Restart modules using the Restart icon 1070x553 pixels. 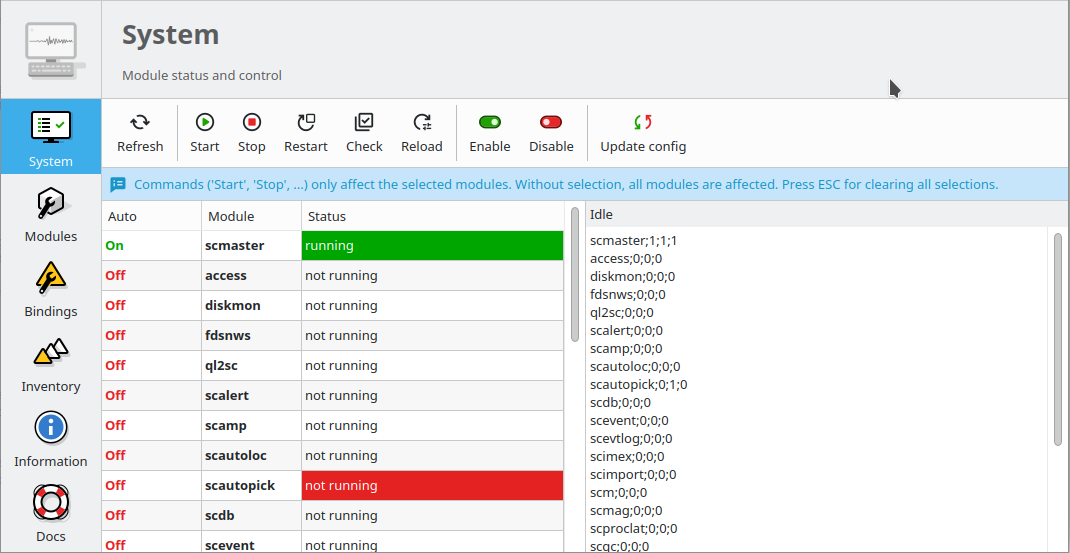click(x=306, y=123)
